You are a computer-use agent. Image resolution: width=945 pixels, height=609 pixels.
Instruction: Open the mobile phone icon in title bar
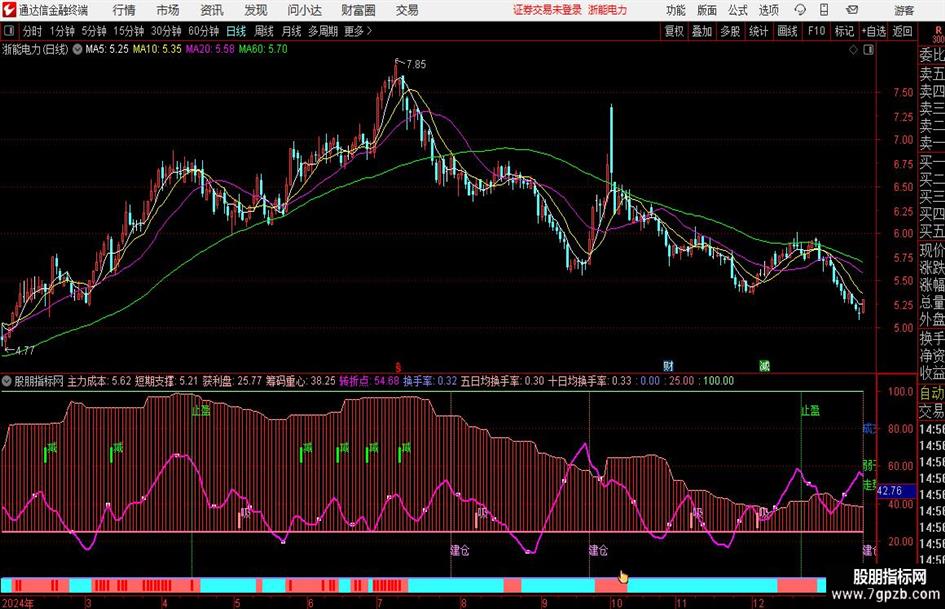(x=824, y=10)
